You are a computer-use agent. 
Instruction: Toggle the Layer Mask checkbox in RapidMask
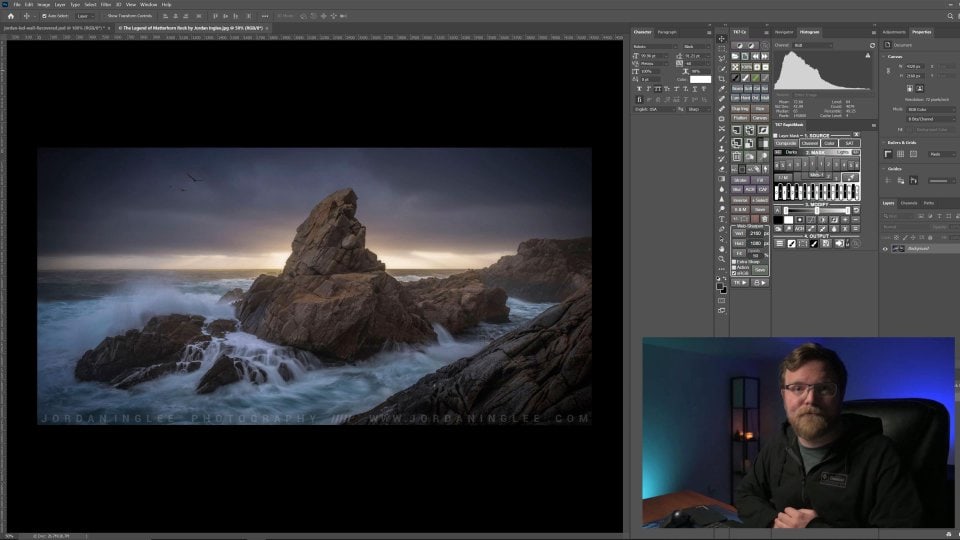point(776,135)
